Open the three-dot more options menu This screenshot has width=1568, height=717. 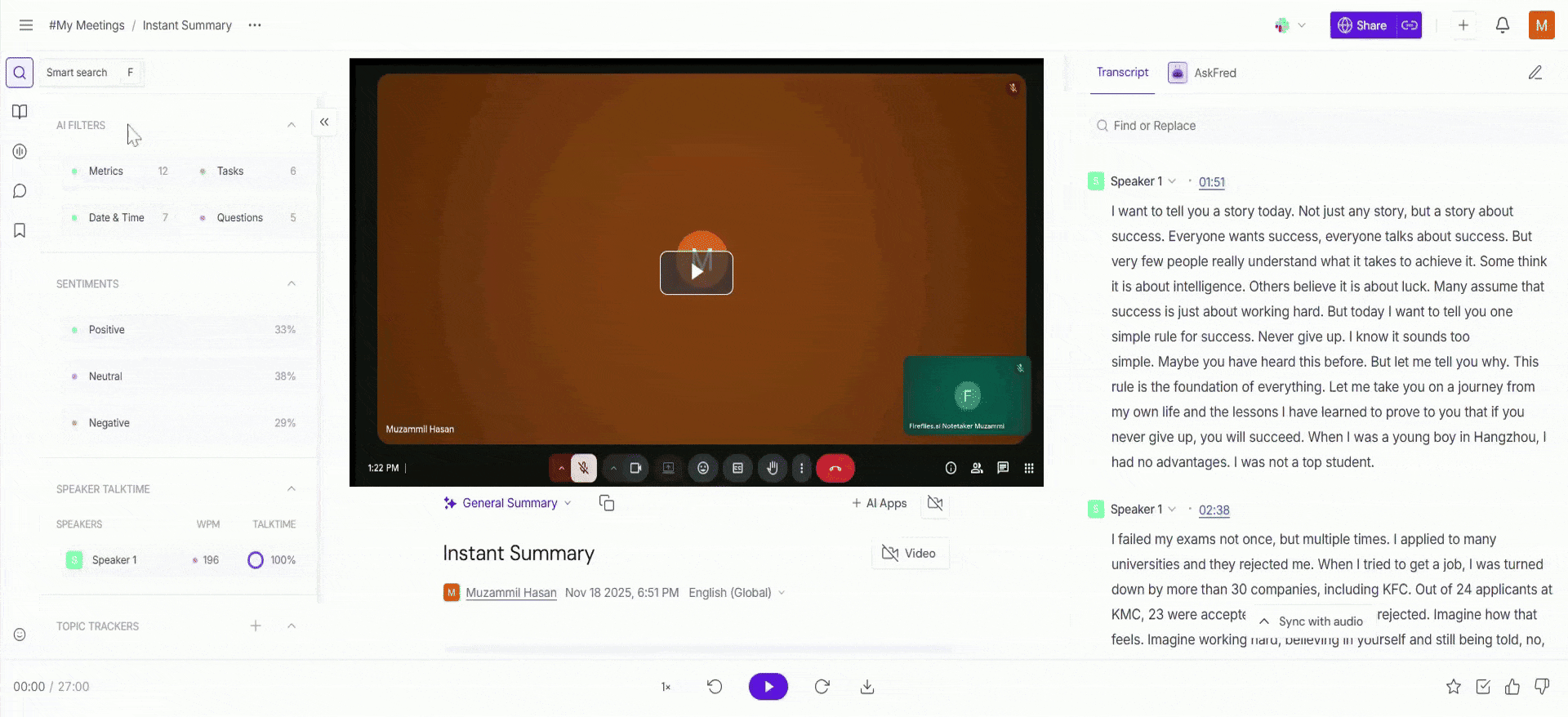(255, 25)
